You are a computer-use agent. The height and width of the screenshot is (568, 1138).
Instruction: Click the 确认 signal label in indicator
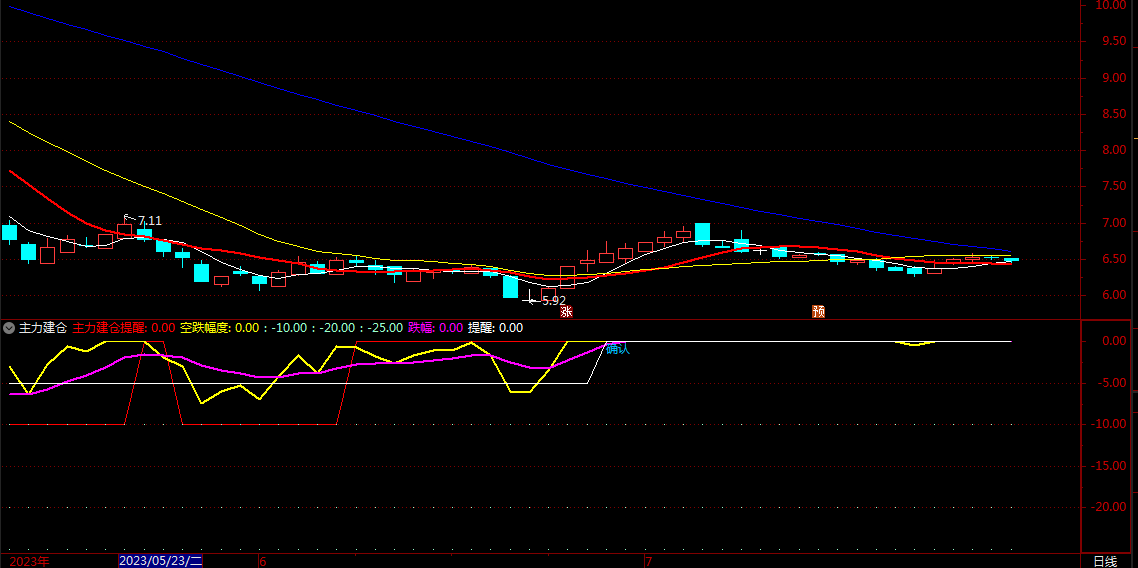coord(618,349)
